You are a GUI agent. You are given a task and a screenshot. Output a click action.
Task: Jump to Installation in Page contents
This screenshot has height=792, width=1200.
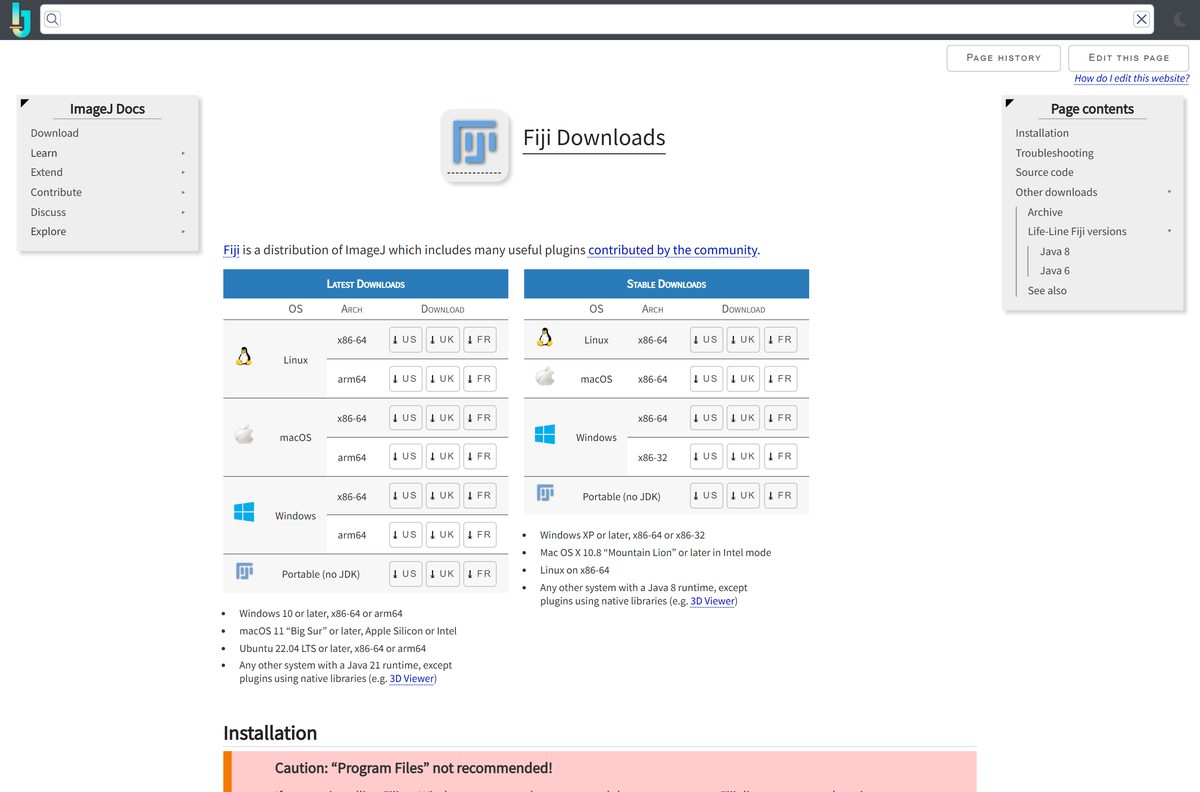(x=1042, y=133)
